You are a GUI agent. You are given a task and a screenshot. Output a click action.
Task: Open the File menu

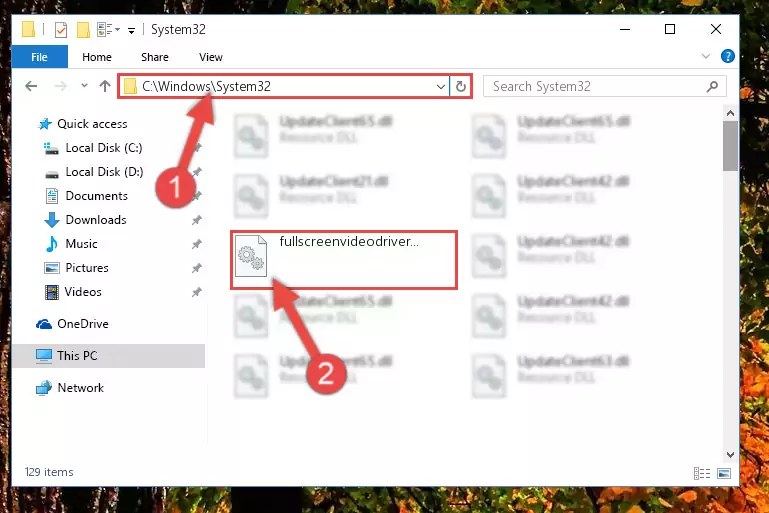pyautogui.click(x=39, y=57)
